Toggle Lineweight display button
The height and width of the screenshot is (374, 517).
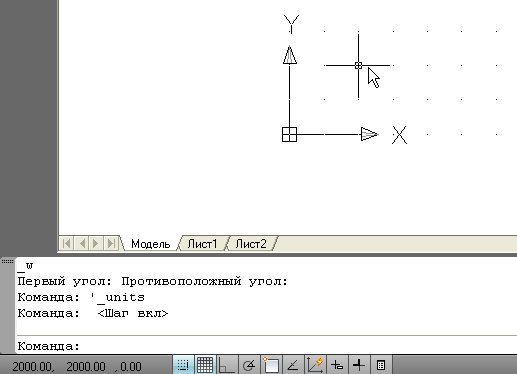(x=359, y=365)
